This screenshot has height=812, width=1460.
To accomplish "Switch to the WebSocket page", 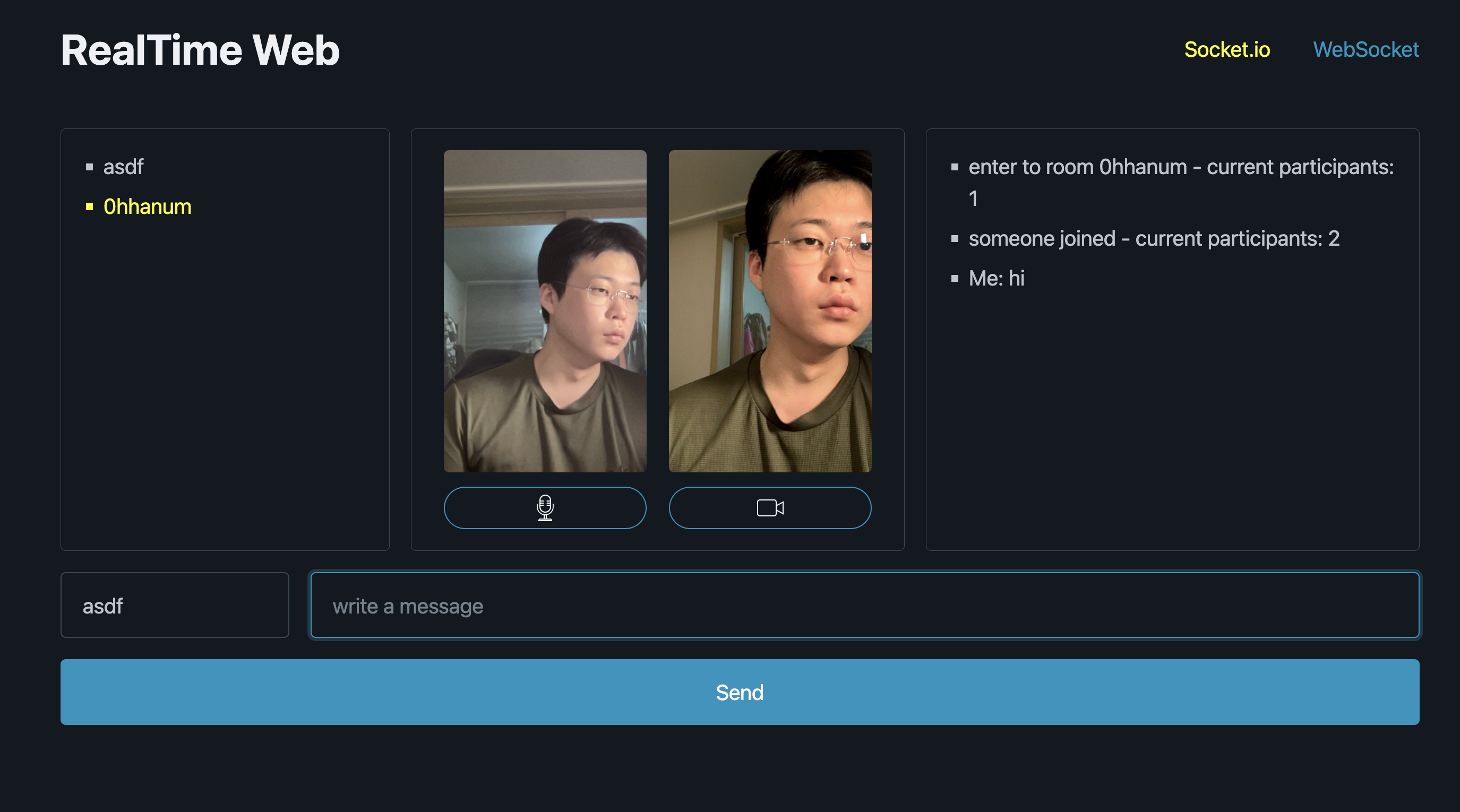I will pos(1366,50).
